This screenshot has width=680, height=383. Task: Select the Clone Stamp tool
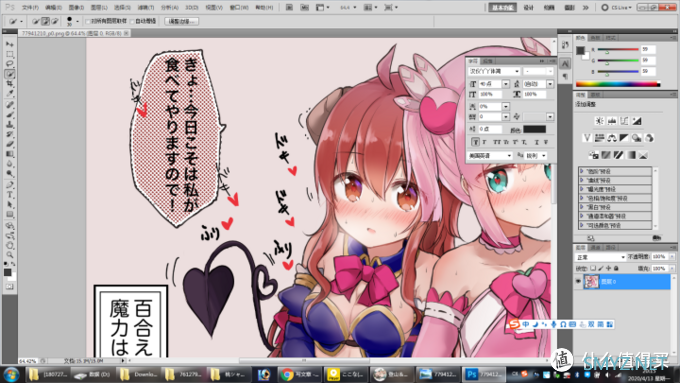pyautogui.click(x=10, y=124)
